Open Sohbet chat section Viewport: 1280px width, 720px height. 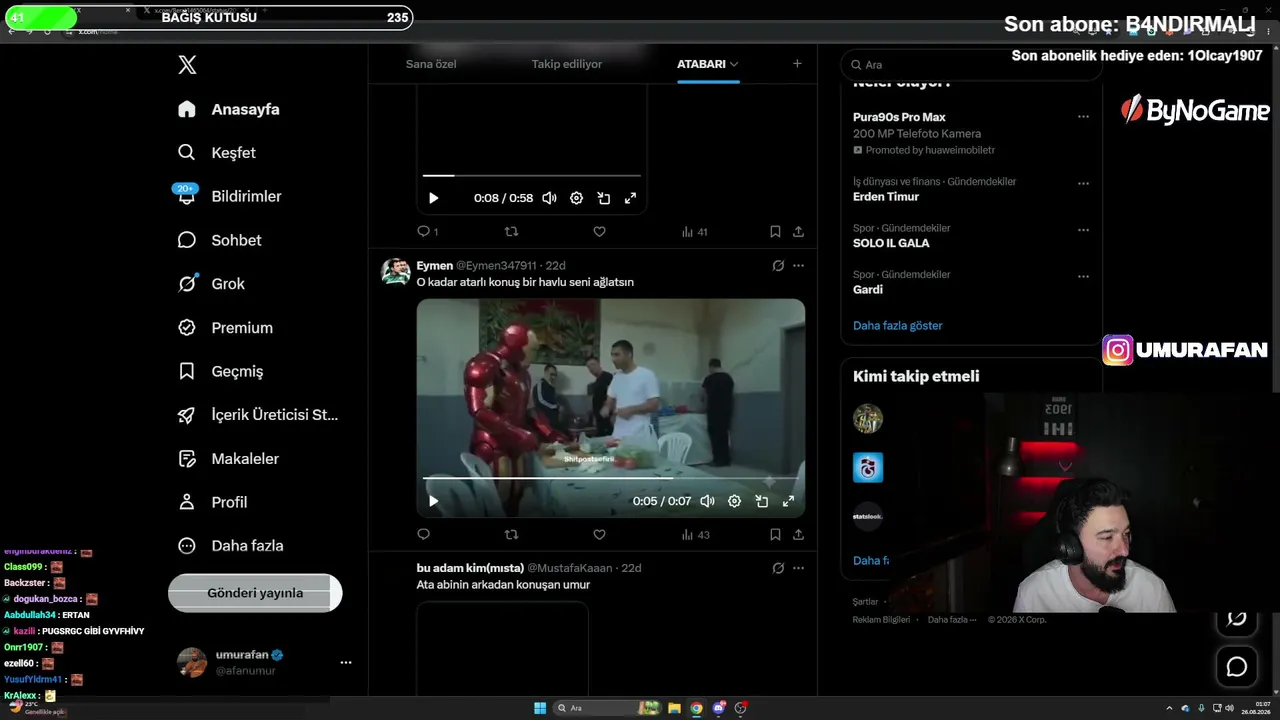click(x=219, y=240)
